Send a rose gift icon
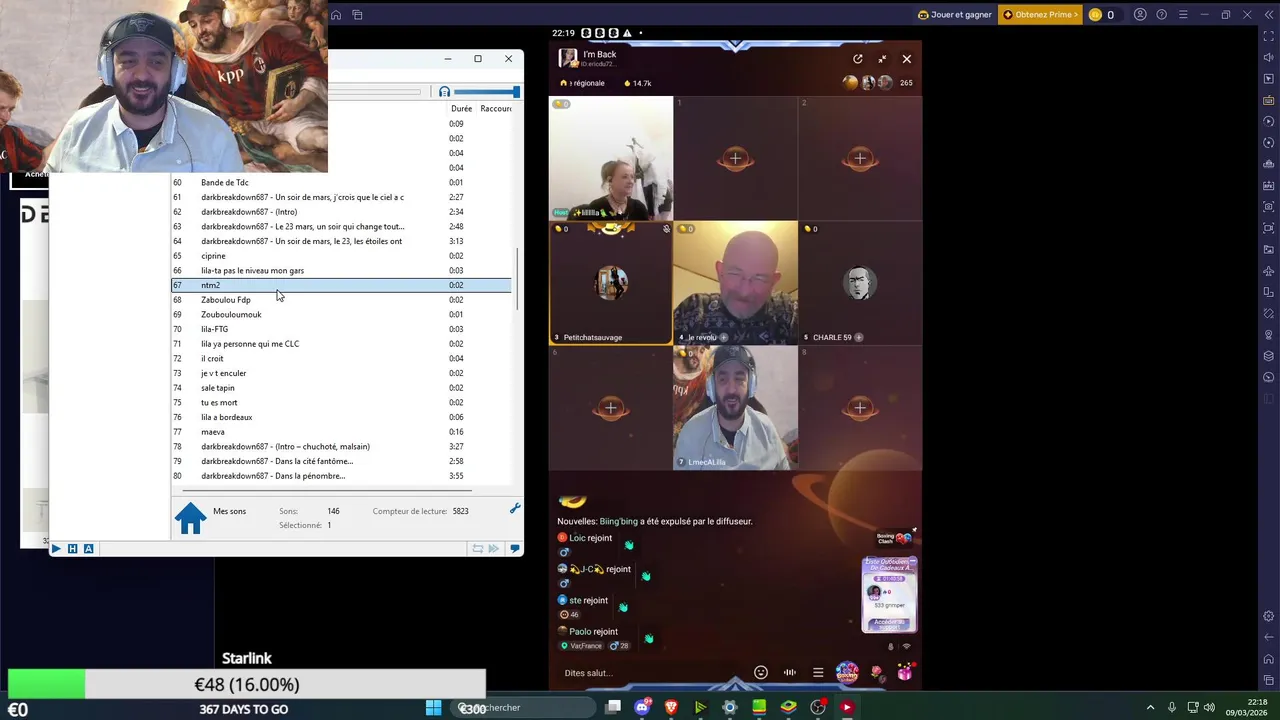1280x720 pixels. [877, 673]
